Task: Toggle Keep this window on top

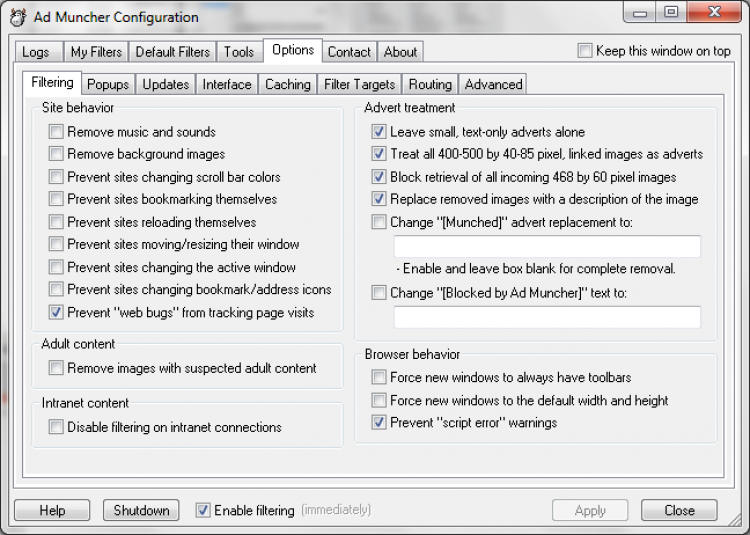Action: (585, 51)
